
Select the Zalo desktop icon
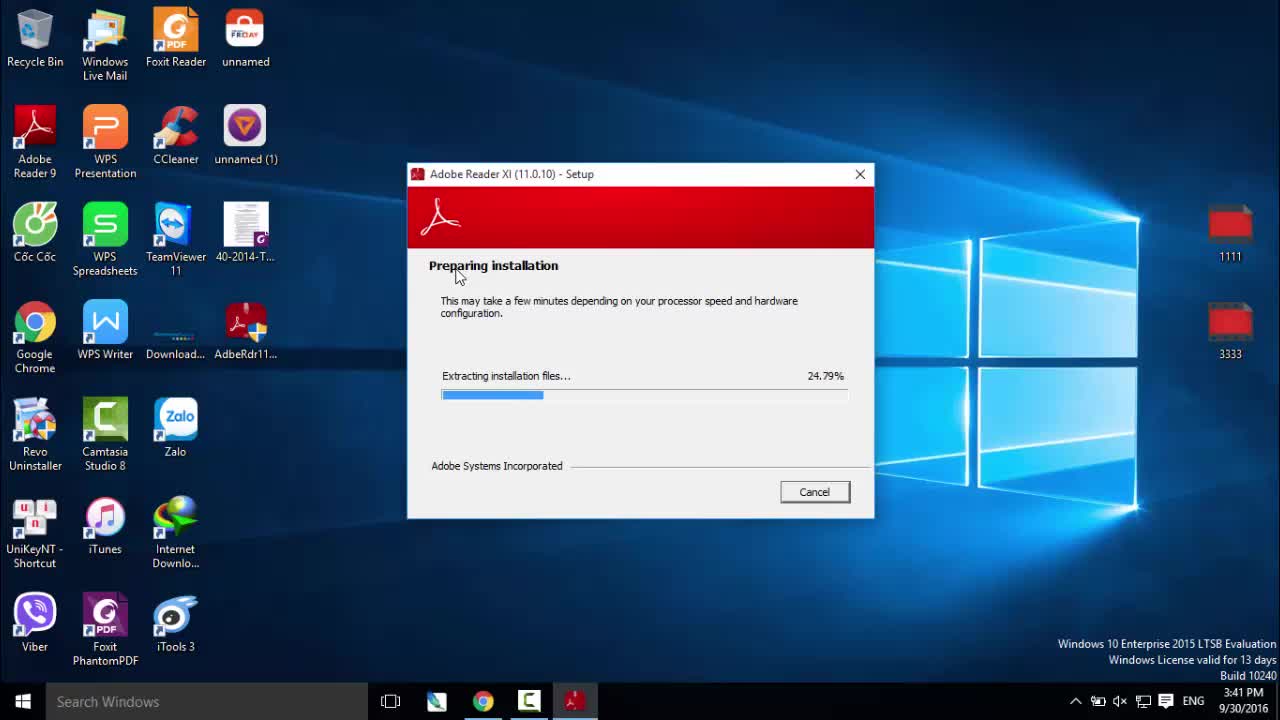pyautogui.click(x=175, y=427)
